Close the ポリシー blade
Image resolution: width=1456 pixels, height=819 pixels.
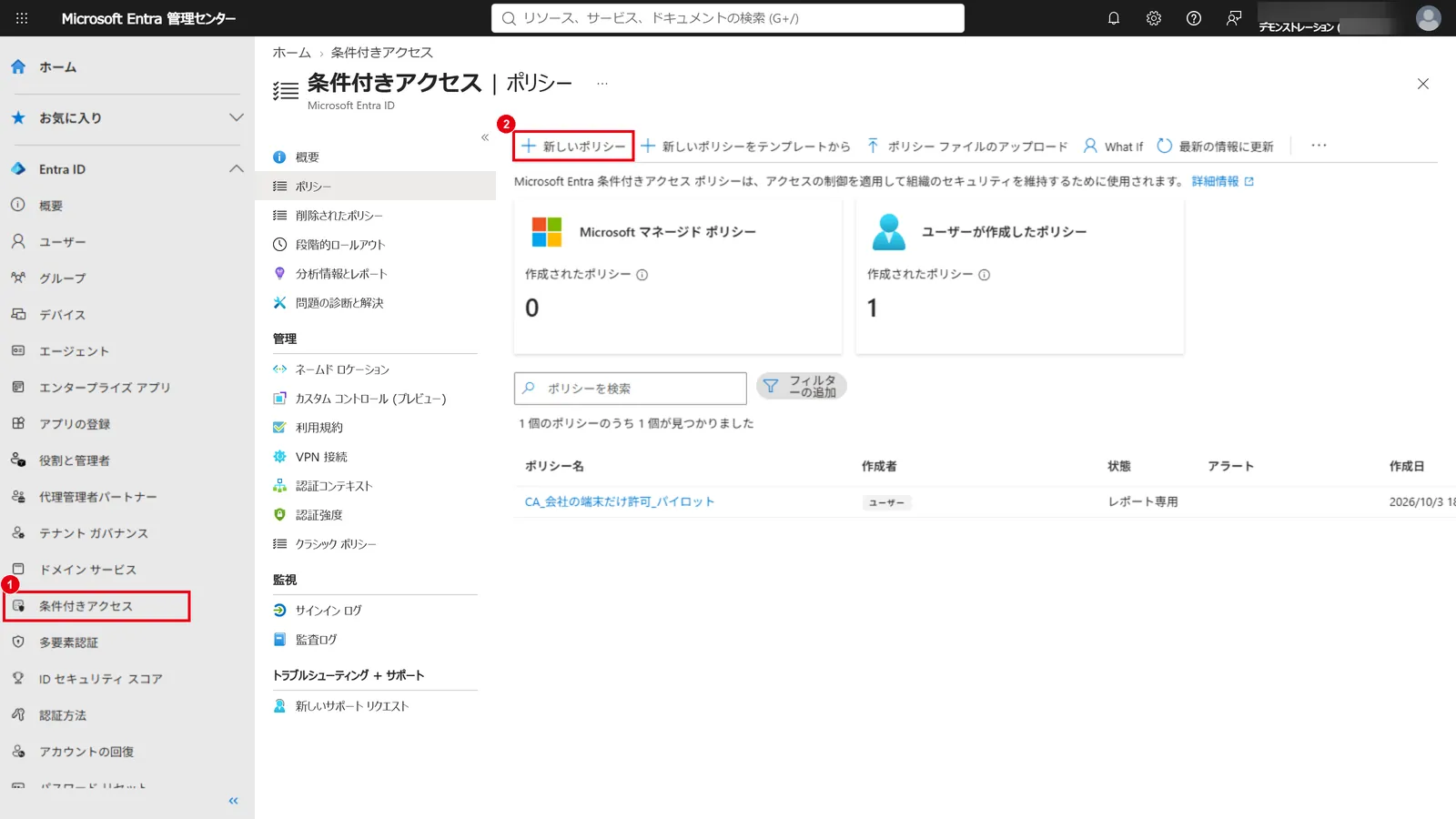click(1423, 84)
